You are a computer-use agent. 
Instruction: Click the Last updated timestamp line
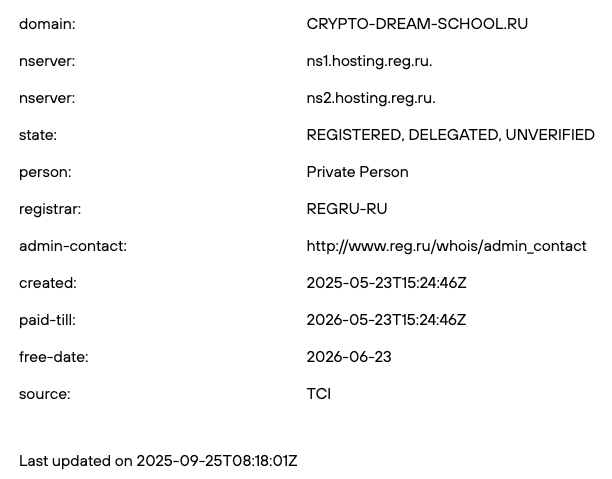click(158, 461)
